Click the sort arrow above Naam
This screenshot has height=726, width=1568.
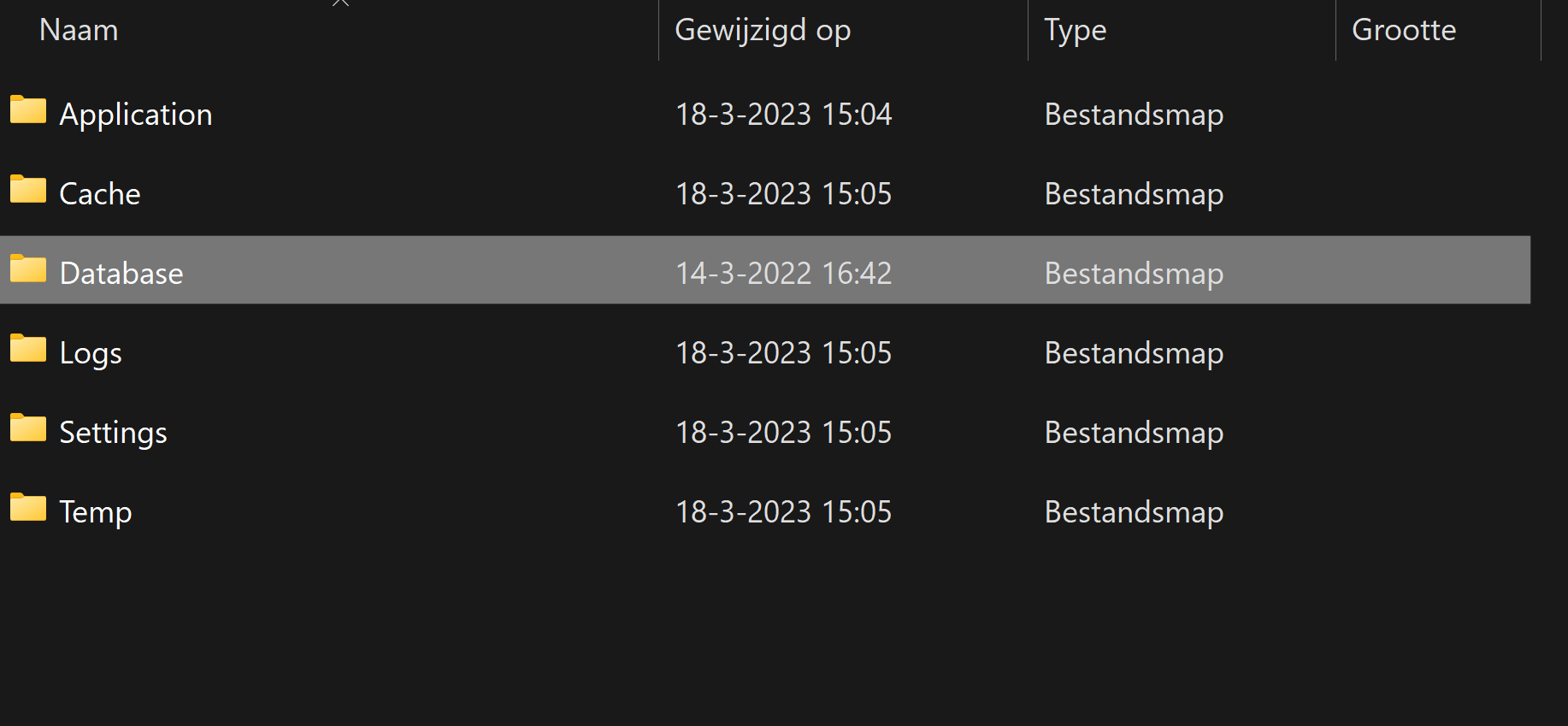pyautogui.click(x=340, y=3)
